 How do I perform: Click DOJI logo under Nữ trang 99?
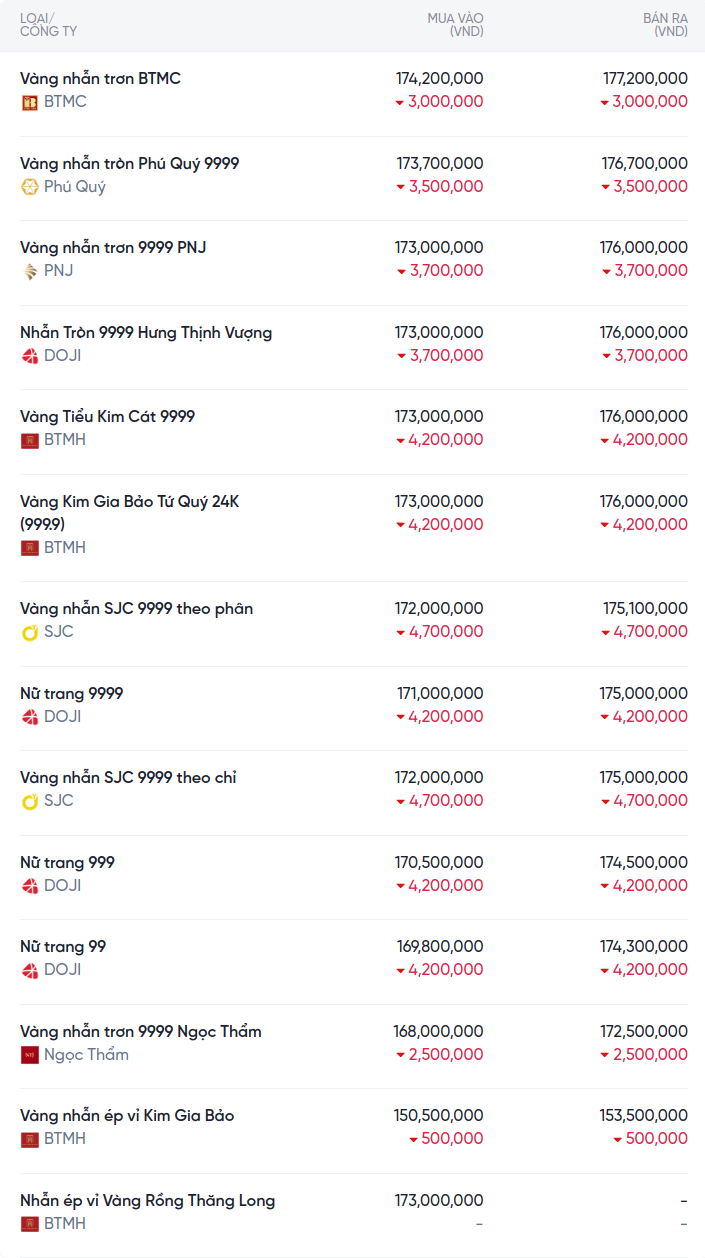(x=30, y=970)
